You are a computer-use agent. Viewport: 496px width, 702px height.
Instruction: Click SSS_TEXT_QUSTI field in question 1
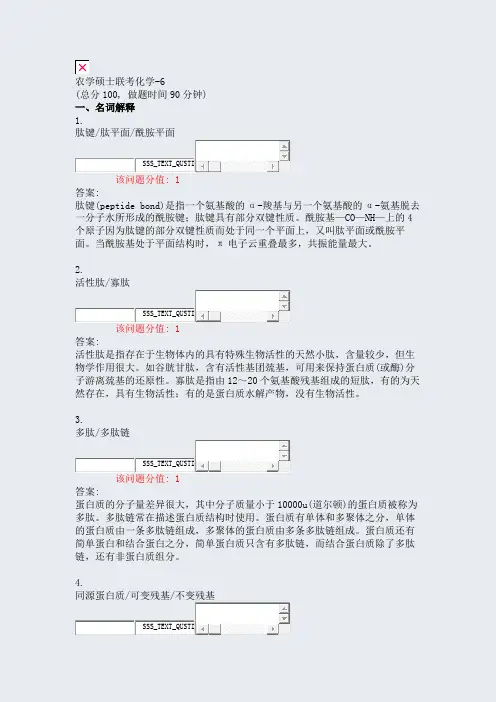click(x=165, y=165)
